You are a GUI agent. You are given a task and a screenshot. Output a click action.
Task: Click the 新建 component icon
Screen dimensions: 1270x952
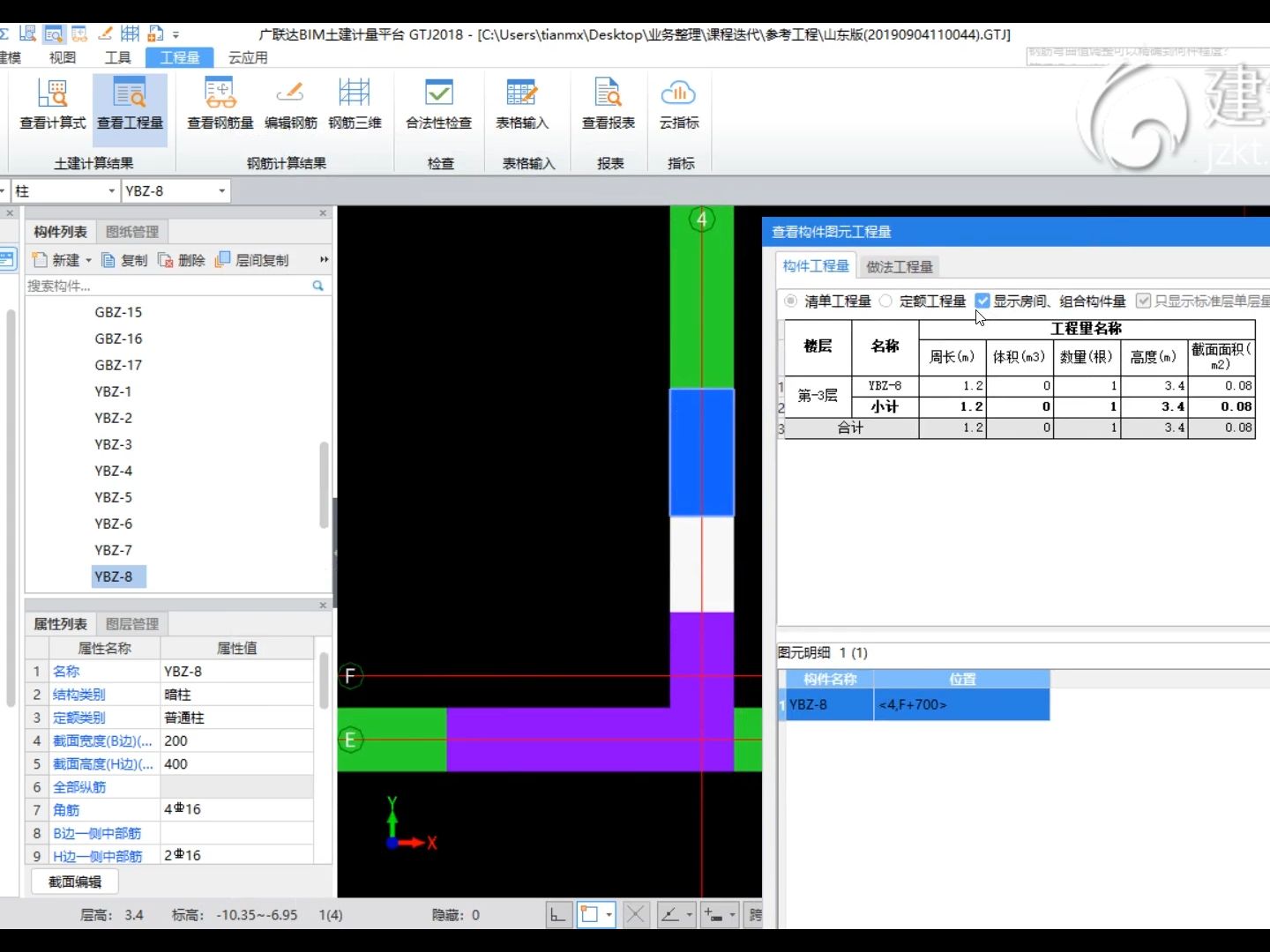pyautogui.click(x=40, y=260)
